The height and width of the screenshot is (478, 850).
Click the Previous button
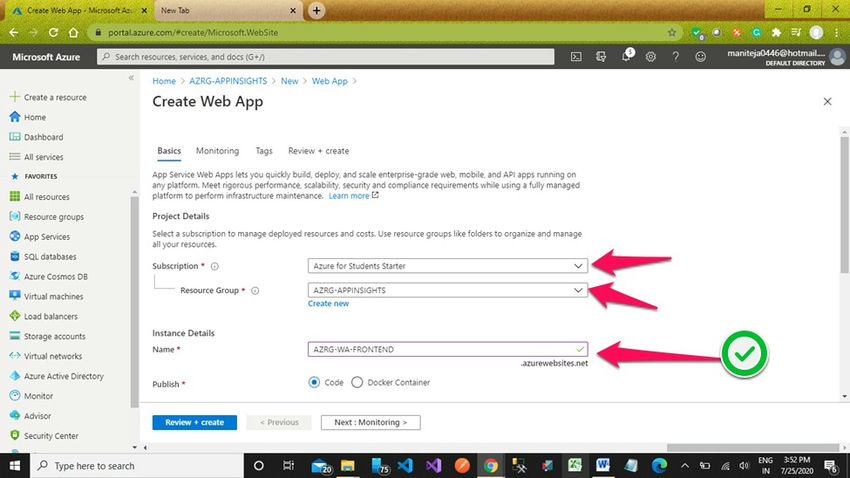[279, 422]
